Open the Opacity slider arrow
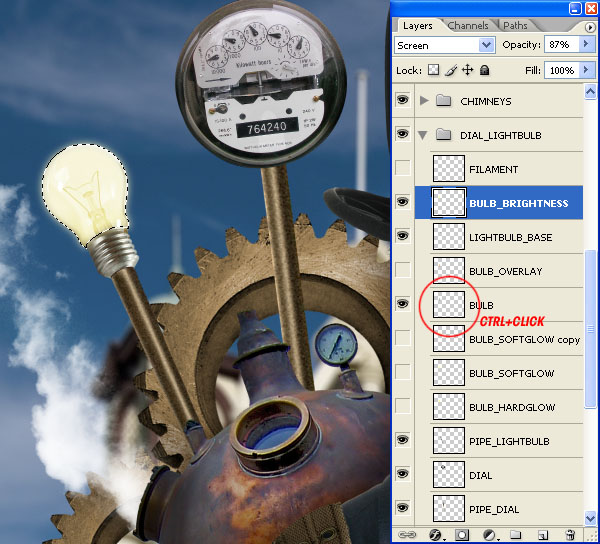This screenshot has width=600, height=544. click(x=586, y=44)
